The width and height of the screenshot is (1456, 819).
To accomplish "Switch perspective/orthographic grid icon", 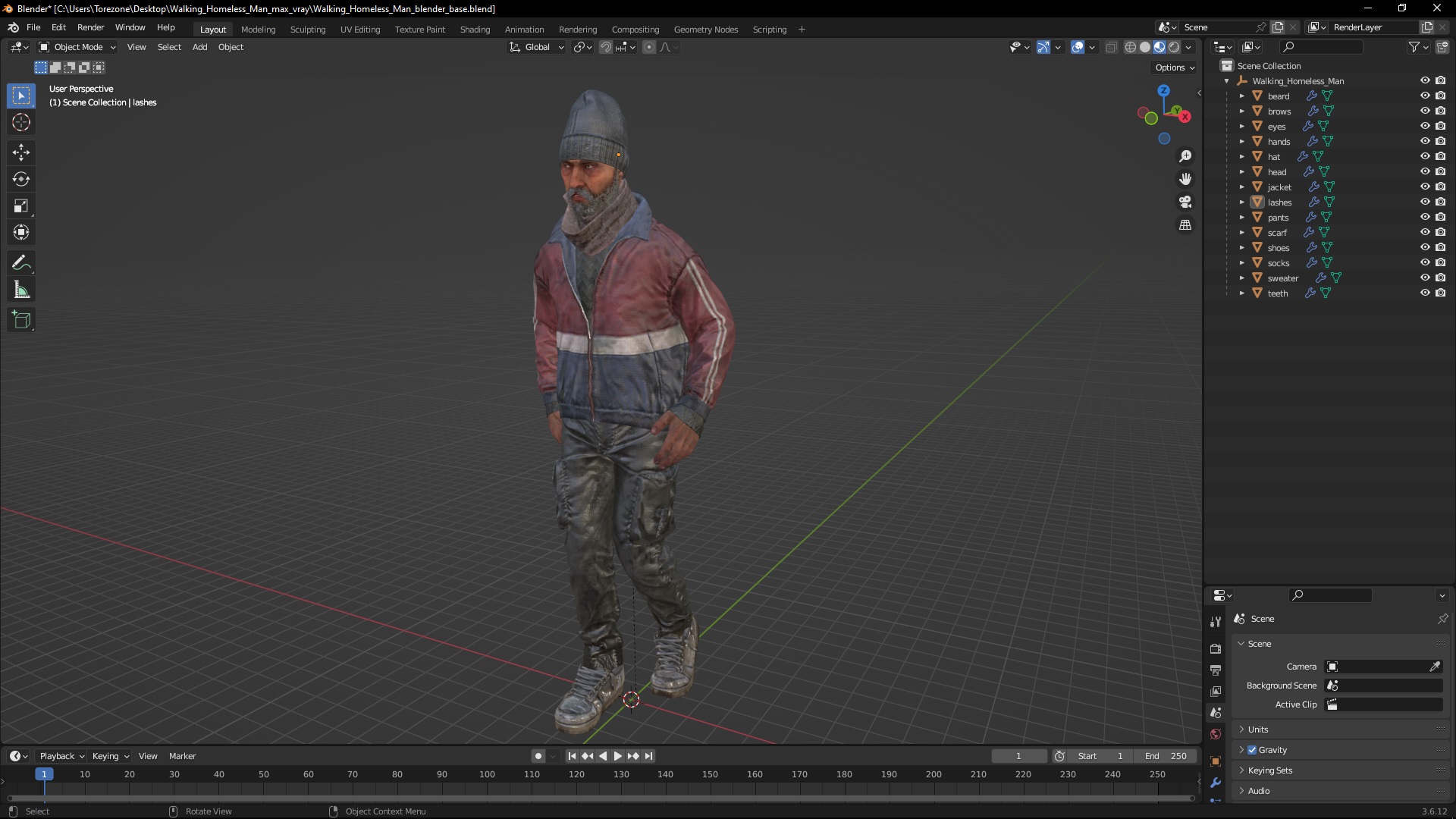I will point(1185,225).
